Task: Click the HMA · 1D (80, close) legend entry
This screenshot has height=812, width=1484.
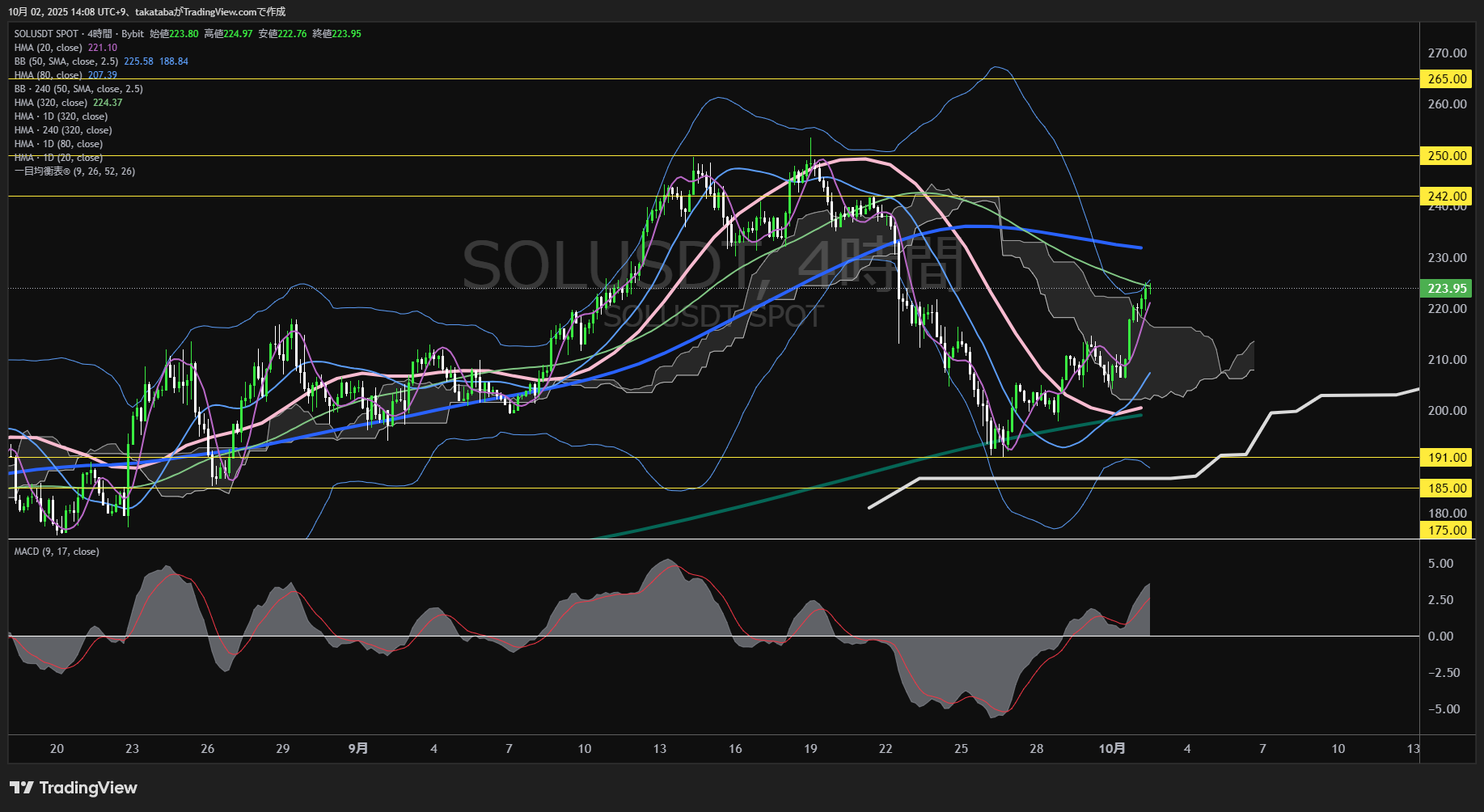Action: point(58,144)
